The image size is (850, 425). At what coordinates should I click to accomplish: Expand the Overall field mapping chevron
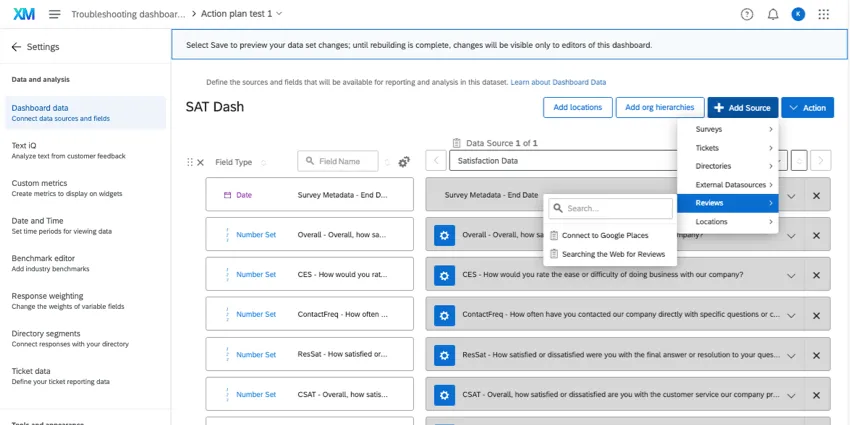pos(791,235)
